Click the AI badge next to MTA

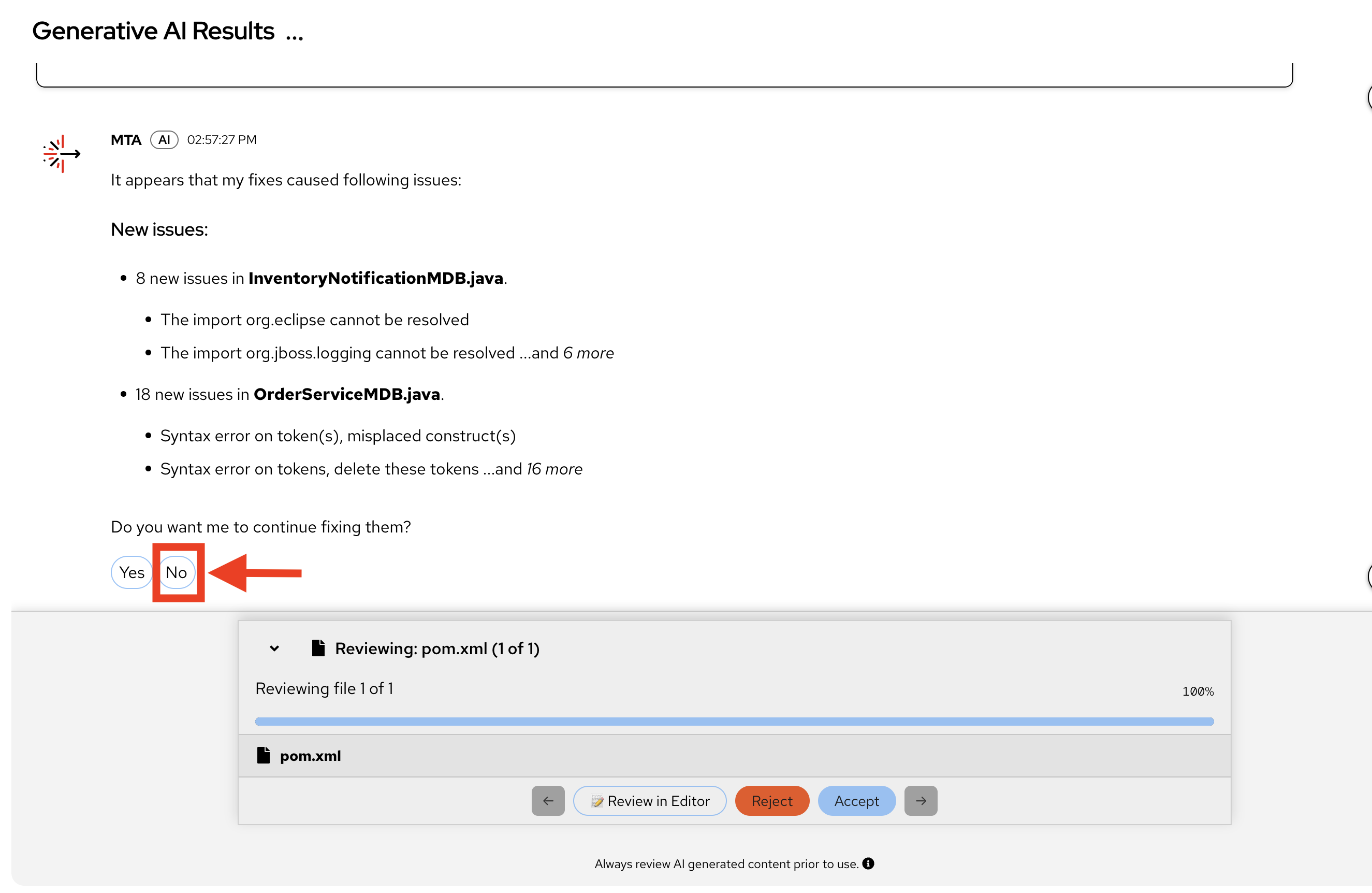click(x=164, y=140)
